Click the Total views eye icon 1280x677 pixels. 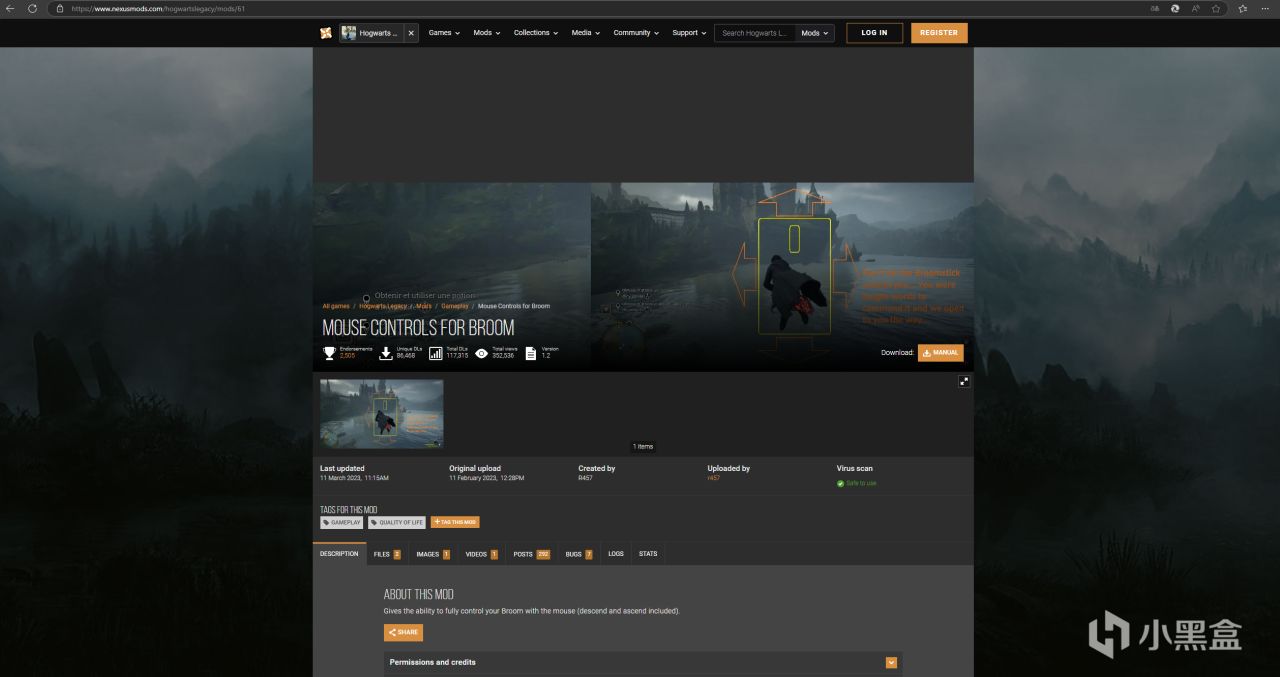click(482, 353)
